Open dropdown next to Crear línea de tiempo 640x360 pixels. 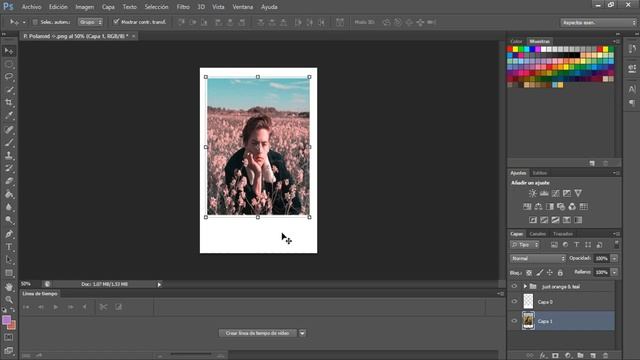coord(302,333)
